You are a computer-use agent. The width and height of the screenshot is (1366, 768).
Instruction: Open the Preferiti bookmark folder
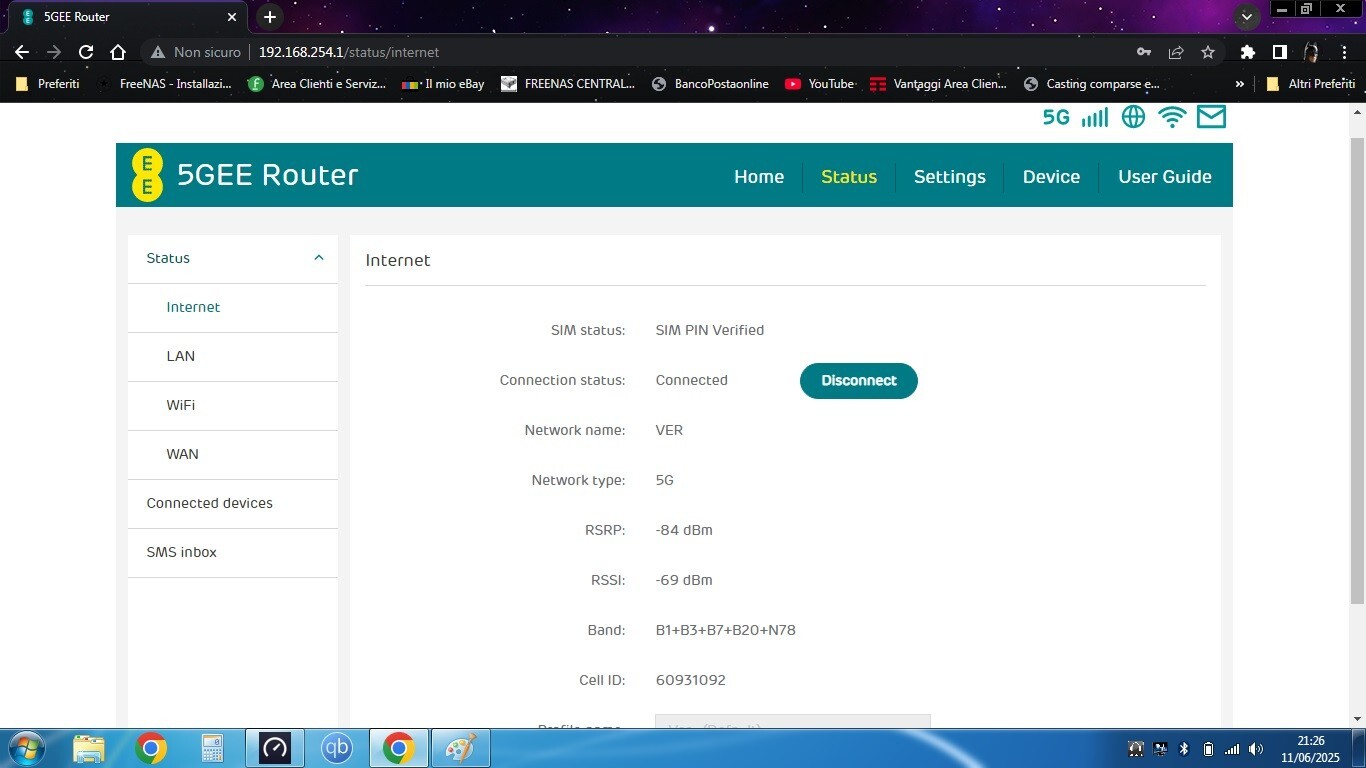pos(48,84)
